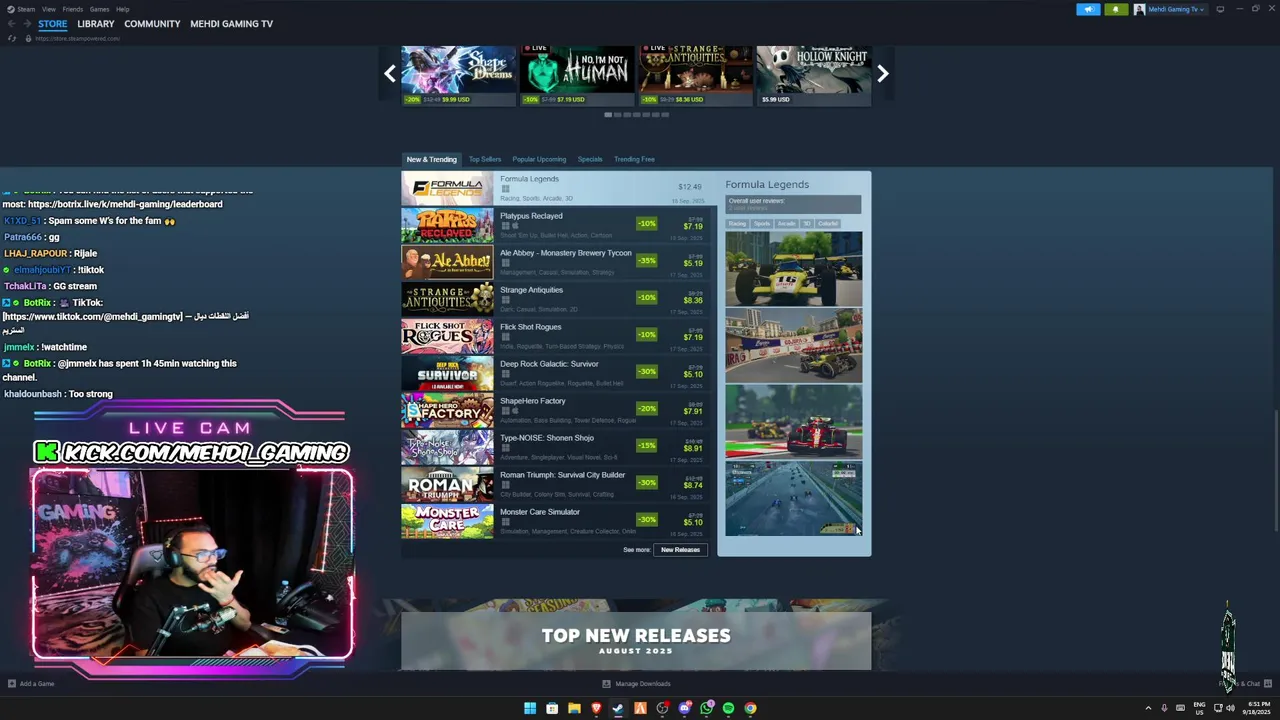
Task: Click the system tray volume icon
Action: click(x=1230, y=708)
